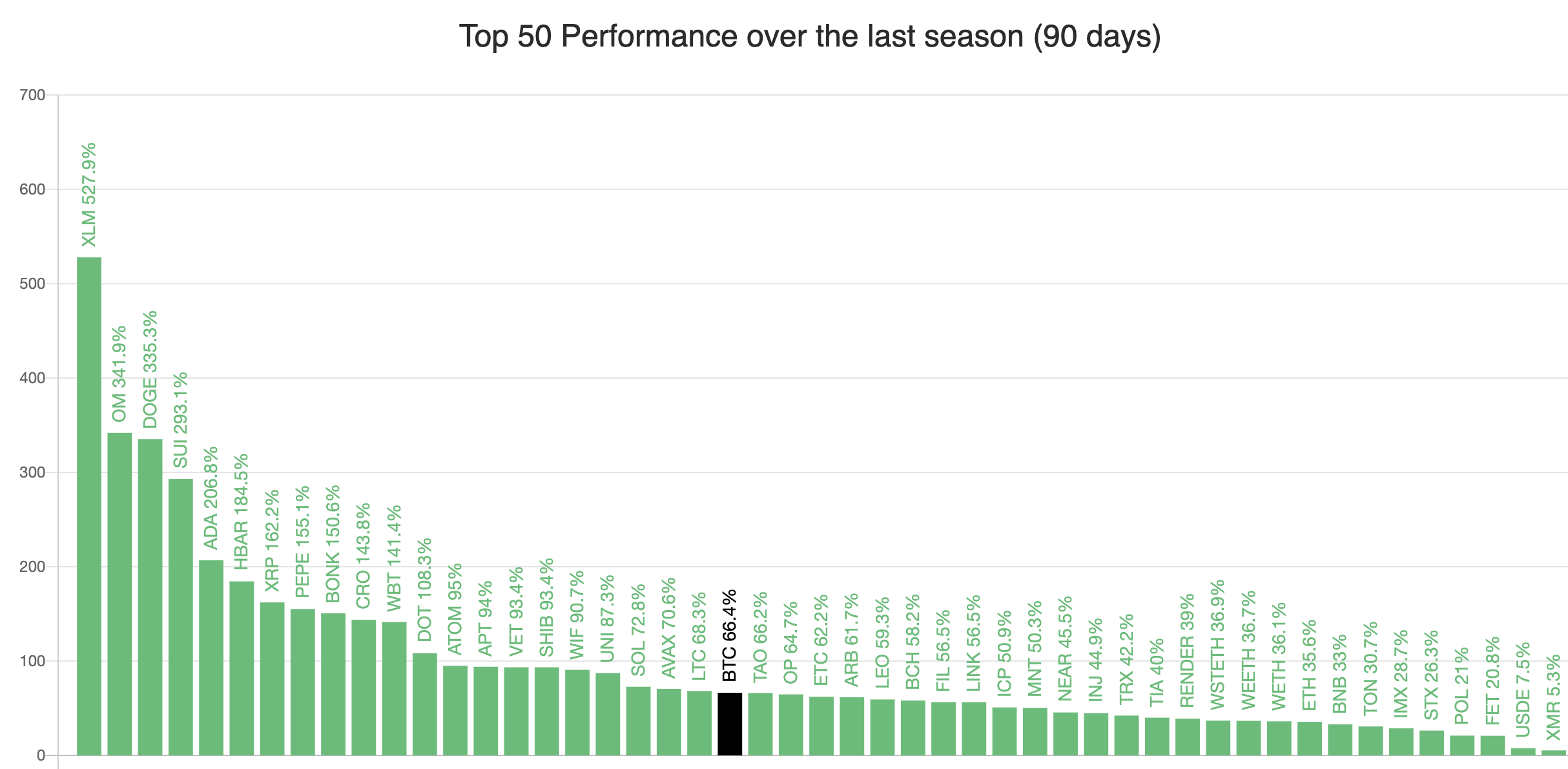Select the LINK 56.5% bar
Viewport: 1568px width, 769px height.
(x=974, y=728)
